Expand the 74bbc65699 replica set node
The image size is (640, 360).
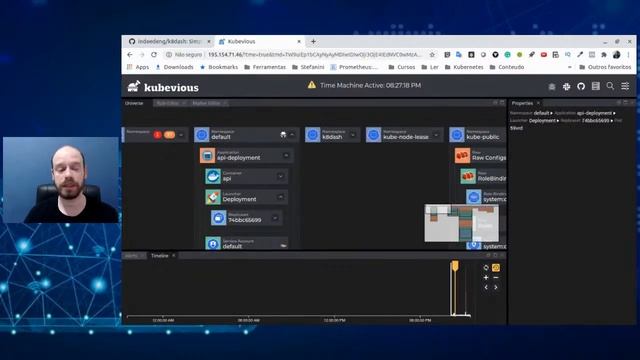point(275,218)
